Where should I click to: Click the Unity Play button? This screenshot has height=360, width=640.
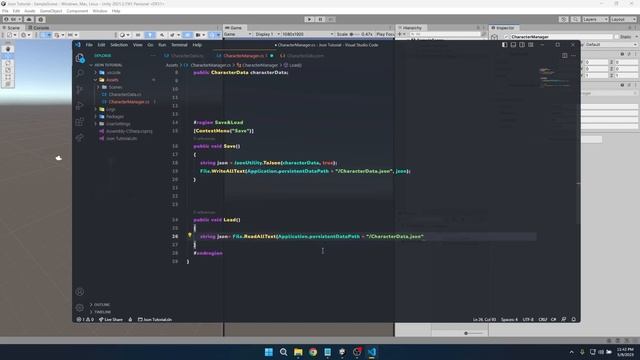309,19
